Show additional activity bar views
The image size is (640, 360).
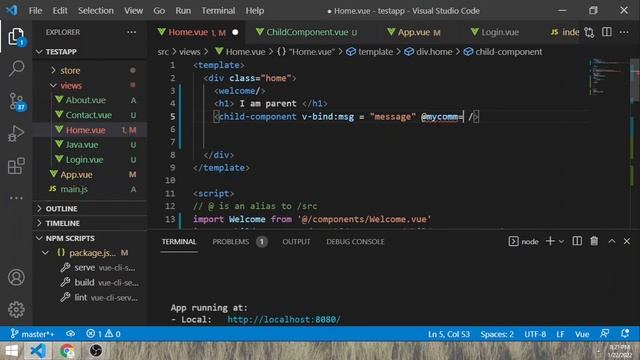pos(16,198)
